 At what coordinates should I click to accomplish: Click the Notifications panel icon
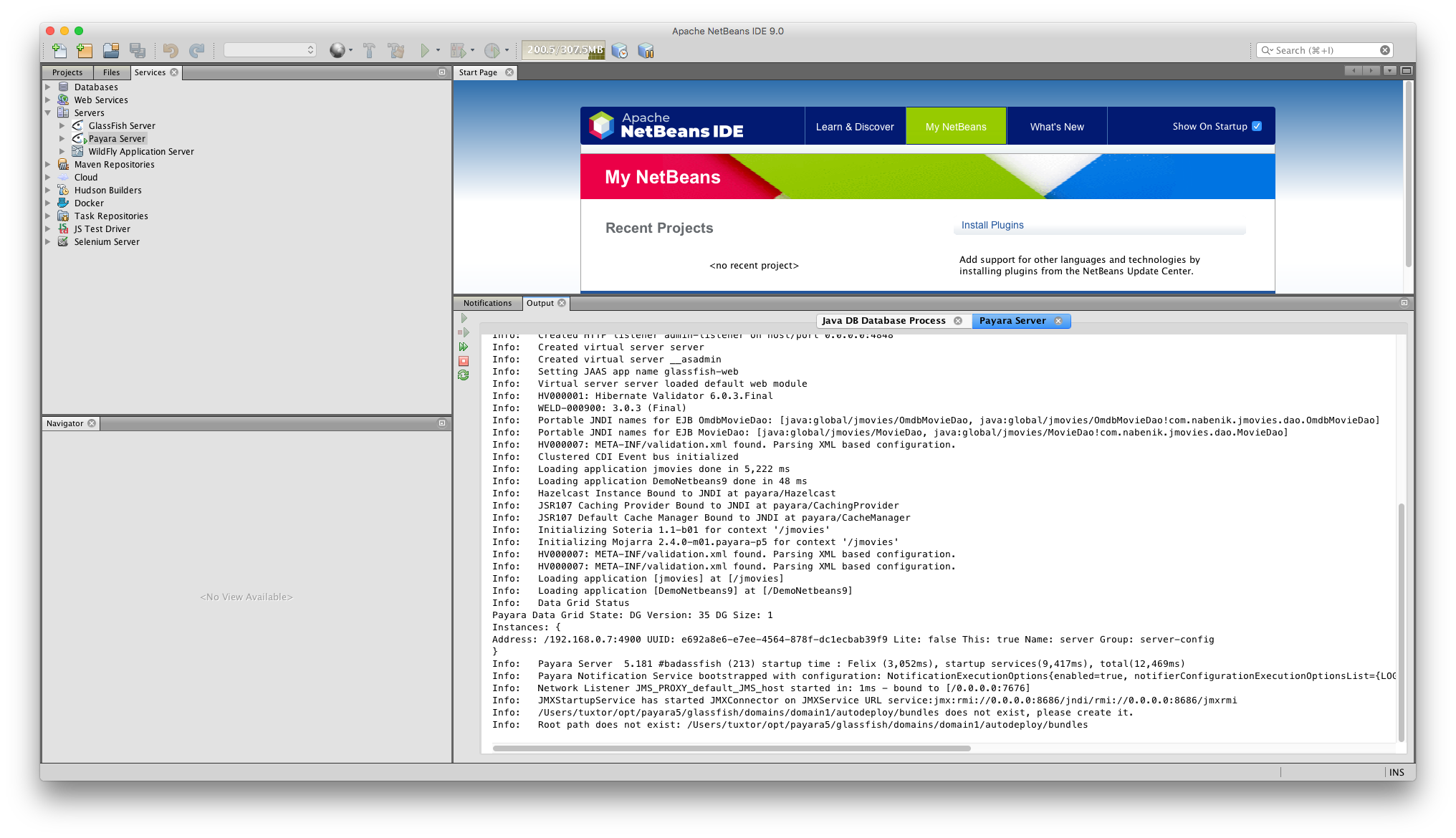(488, 303)
